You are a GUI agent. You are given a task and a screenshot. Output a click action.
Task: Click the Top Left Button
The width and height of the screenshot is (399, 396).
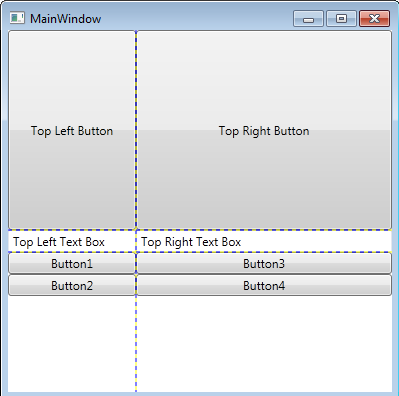click(x=72, y=130)
